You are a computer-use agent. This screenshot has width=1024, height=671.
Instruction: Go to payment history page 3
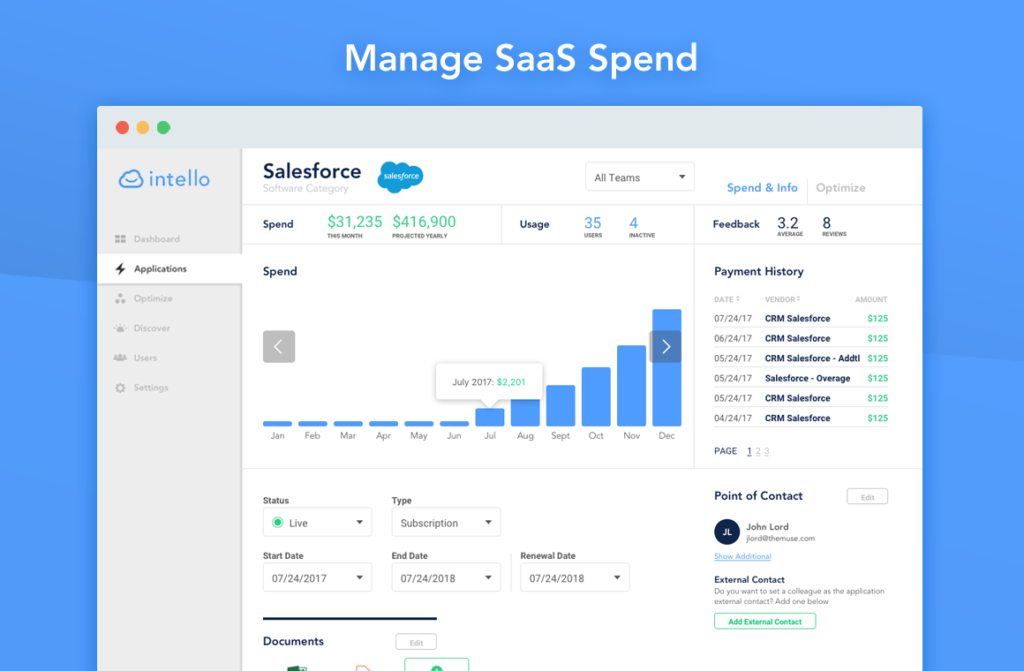[767, 451]
